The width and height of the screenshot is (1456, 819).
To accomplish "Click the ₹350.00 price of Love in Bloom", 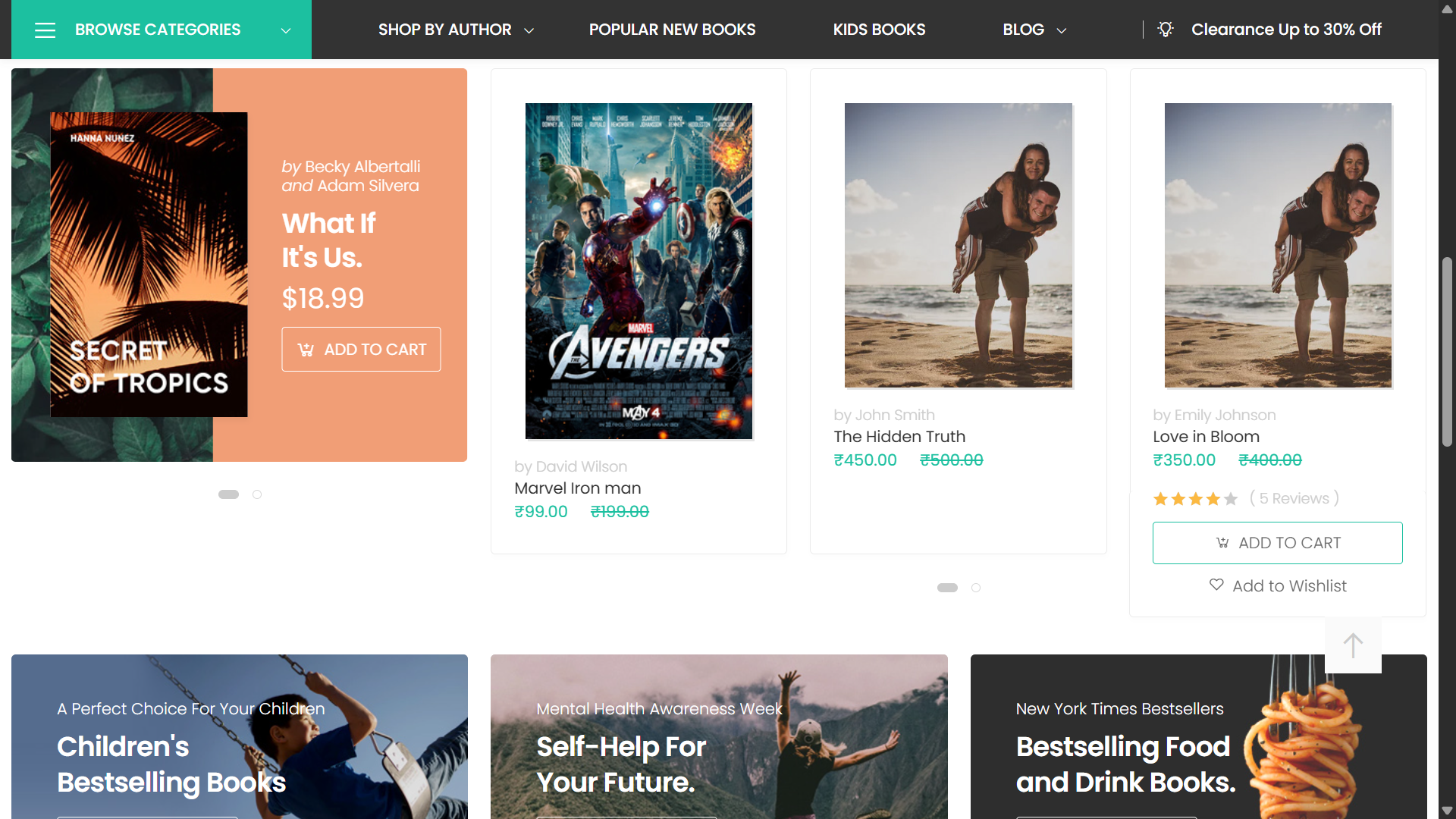I will (x=1185, y=460).
